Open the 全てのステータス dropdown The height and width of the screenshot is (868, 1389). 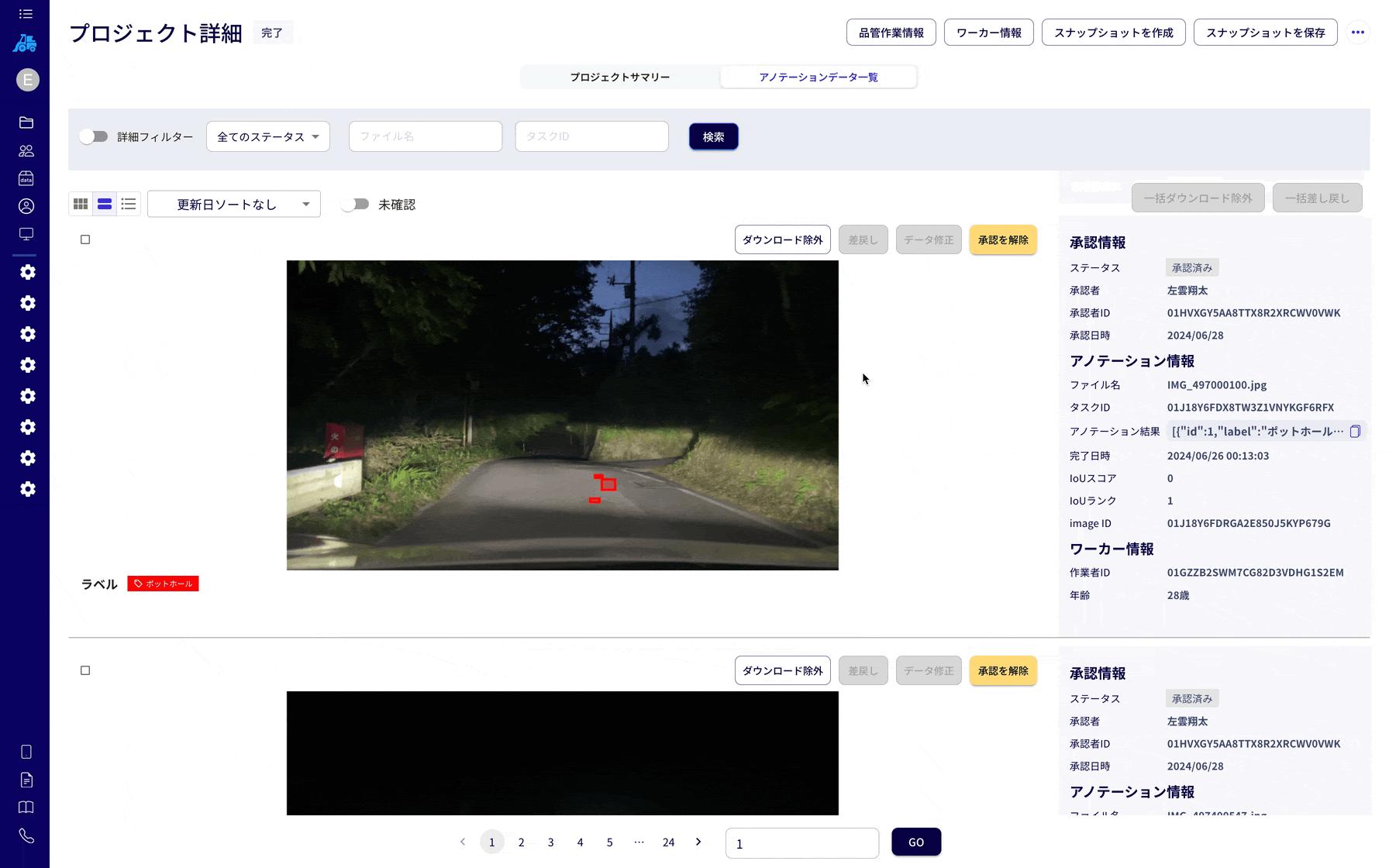click(268, 136)
